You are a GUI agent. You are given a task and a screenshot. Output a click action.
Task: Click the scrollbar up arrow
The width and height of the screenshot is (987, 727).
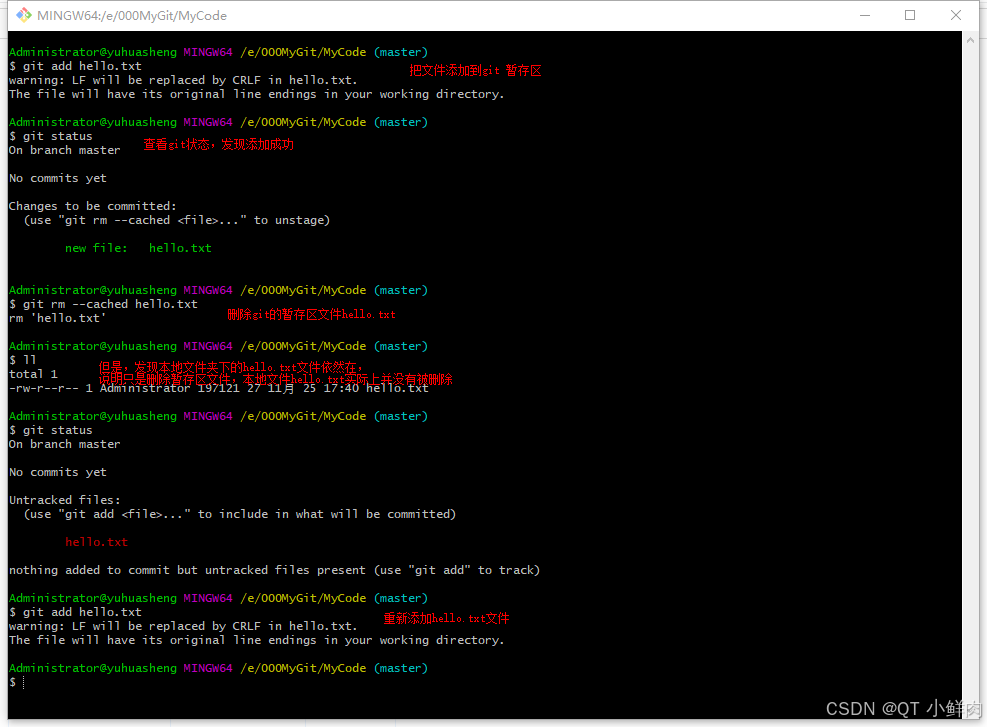click(970, 40)
